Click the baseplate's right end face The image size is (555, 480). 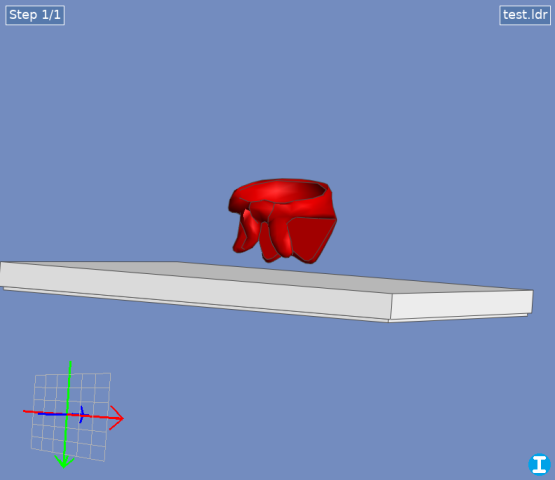[462, 304]
